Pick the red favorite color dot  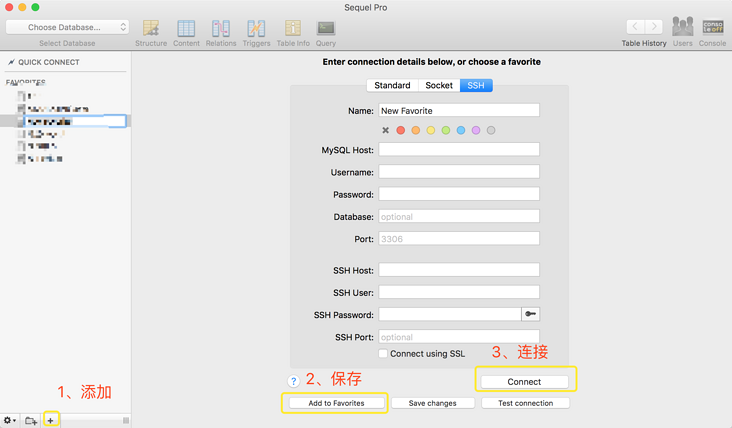pos(401,130)
